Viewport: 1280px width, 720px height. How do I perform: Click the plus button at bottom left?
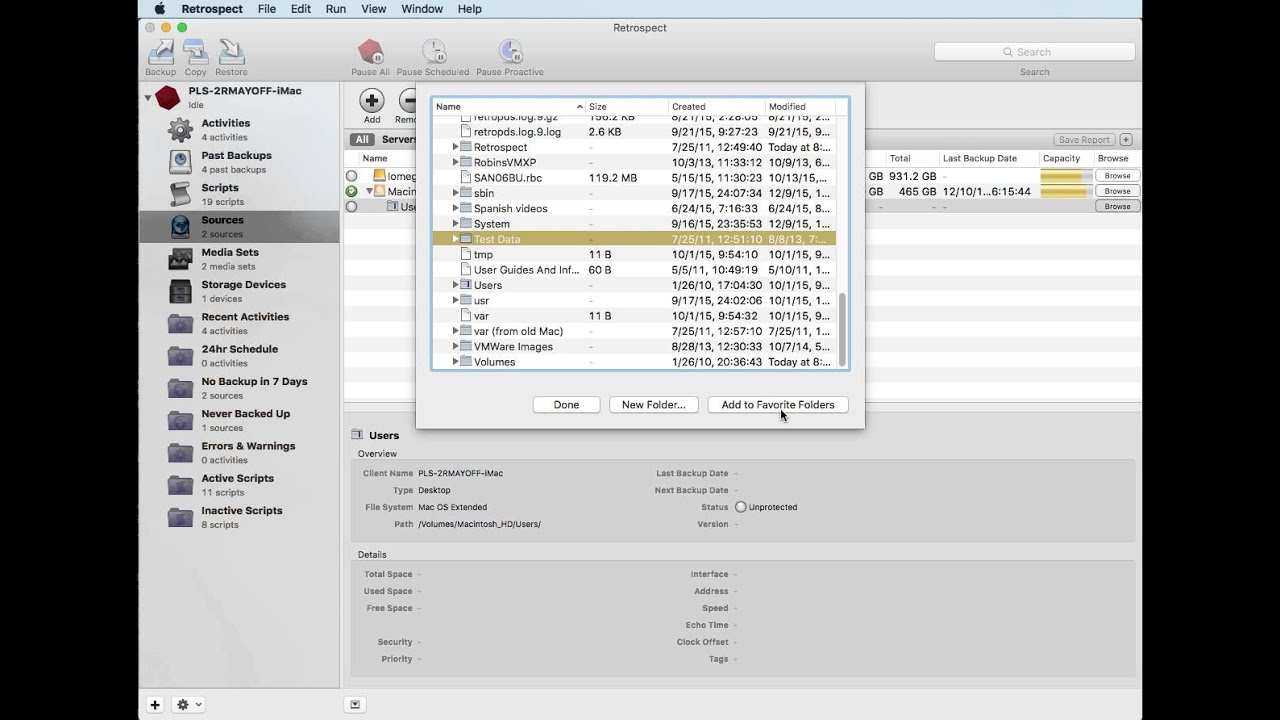pos(155,705)
